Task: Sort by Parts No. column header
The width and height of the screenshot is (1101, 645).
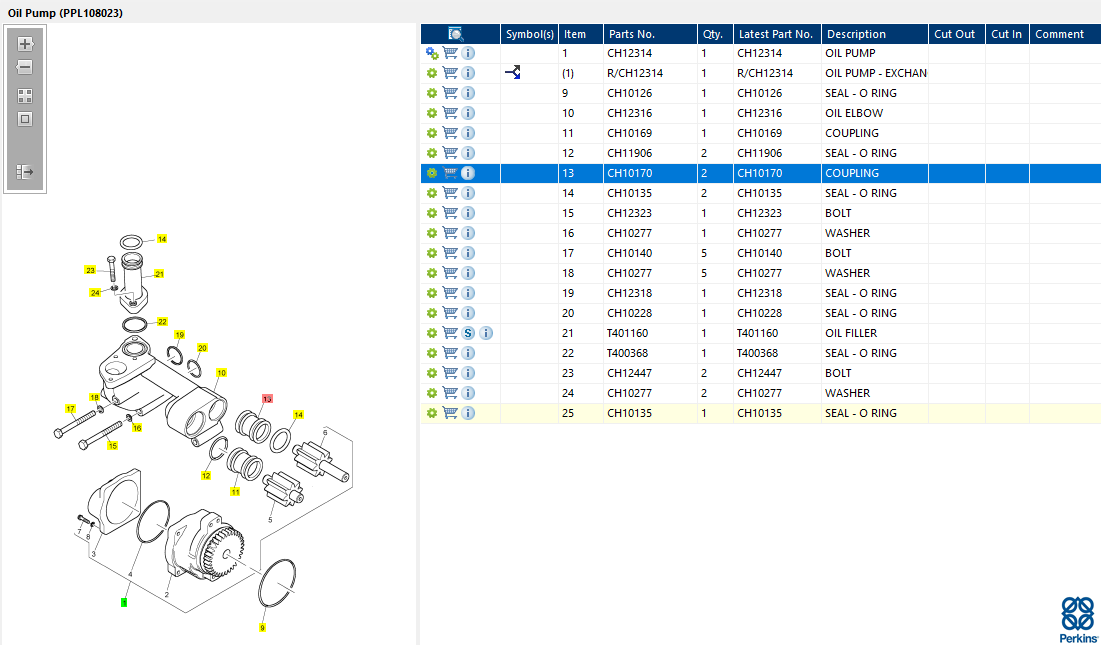Action: click(631, 34)
